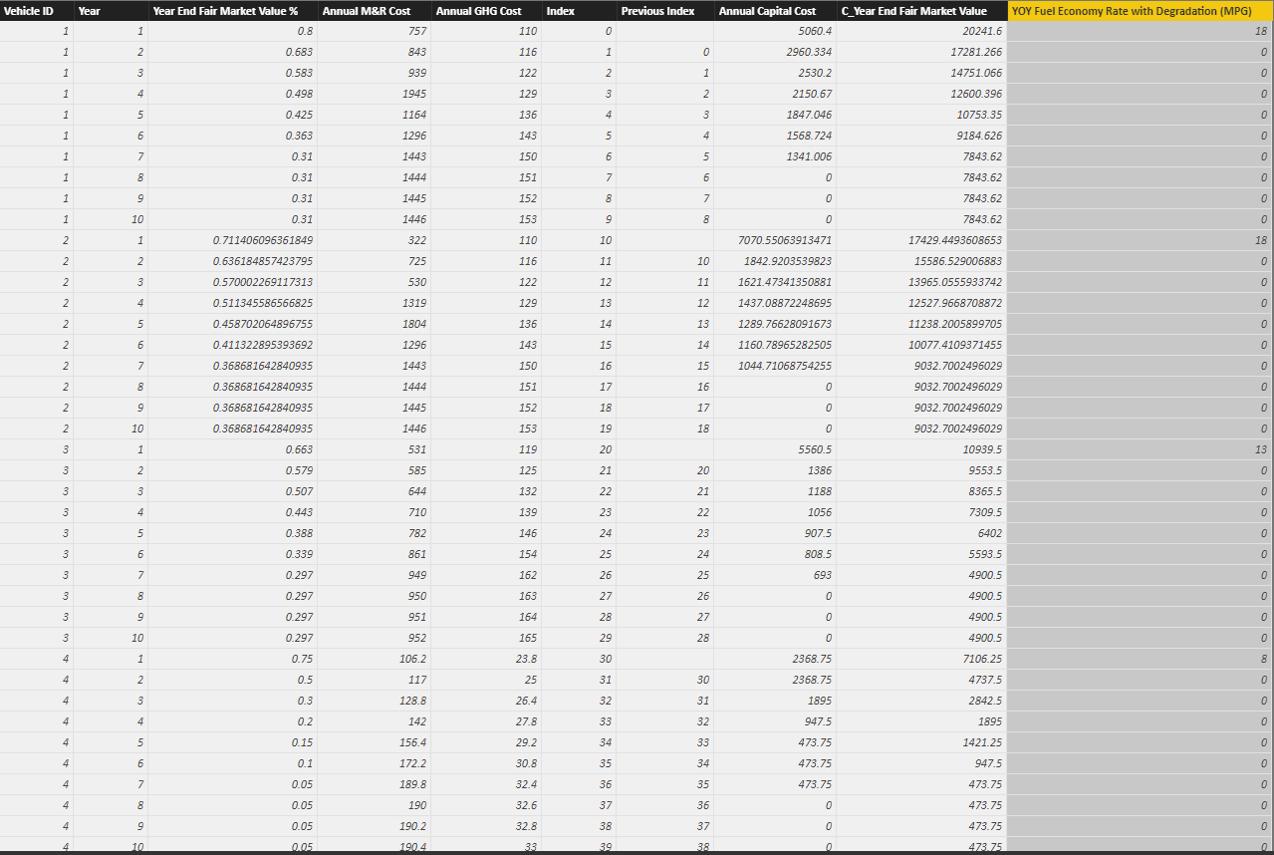Image resolution: width=1274 pixels, height=855 pixels.
Task: Click the GHG cost cell 119
Action: tap(486, 450)
